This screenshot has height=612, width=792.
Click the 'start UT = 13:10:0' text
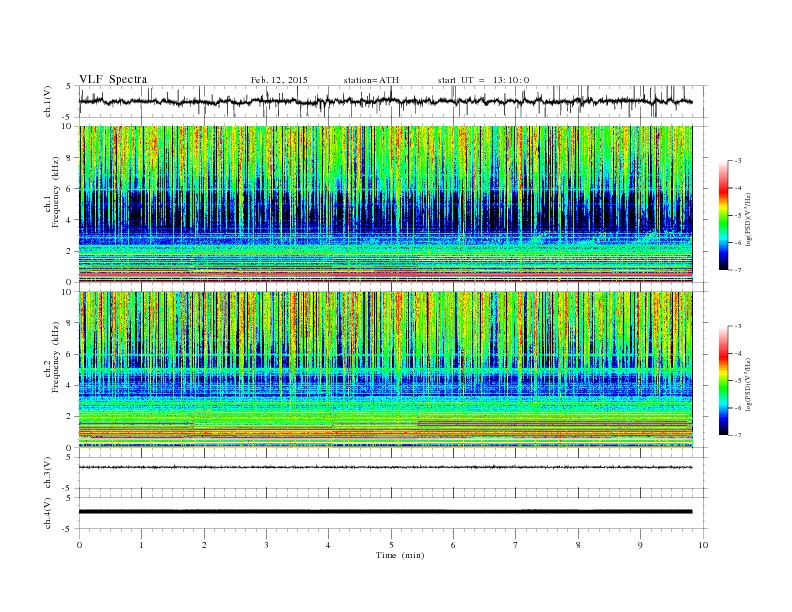pos(483,80)
